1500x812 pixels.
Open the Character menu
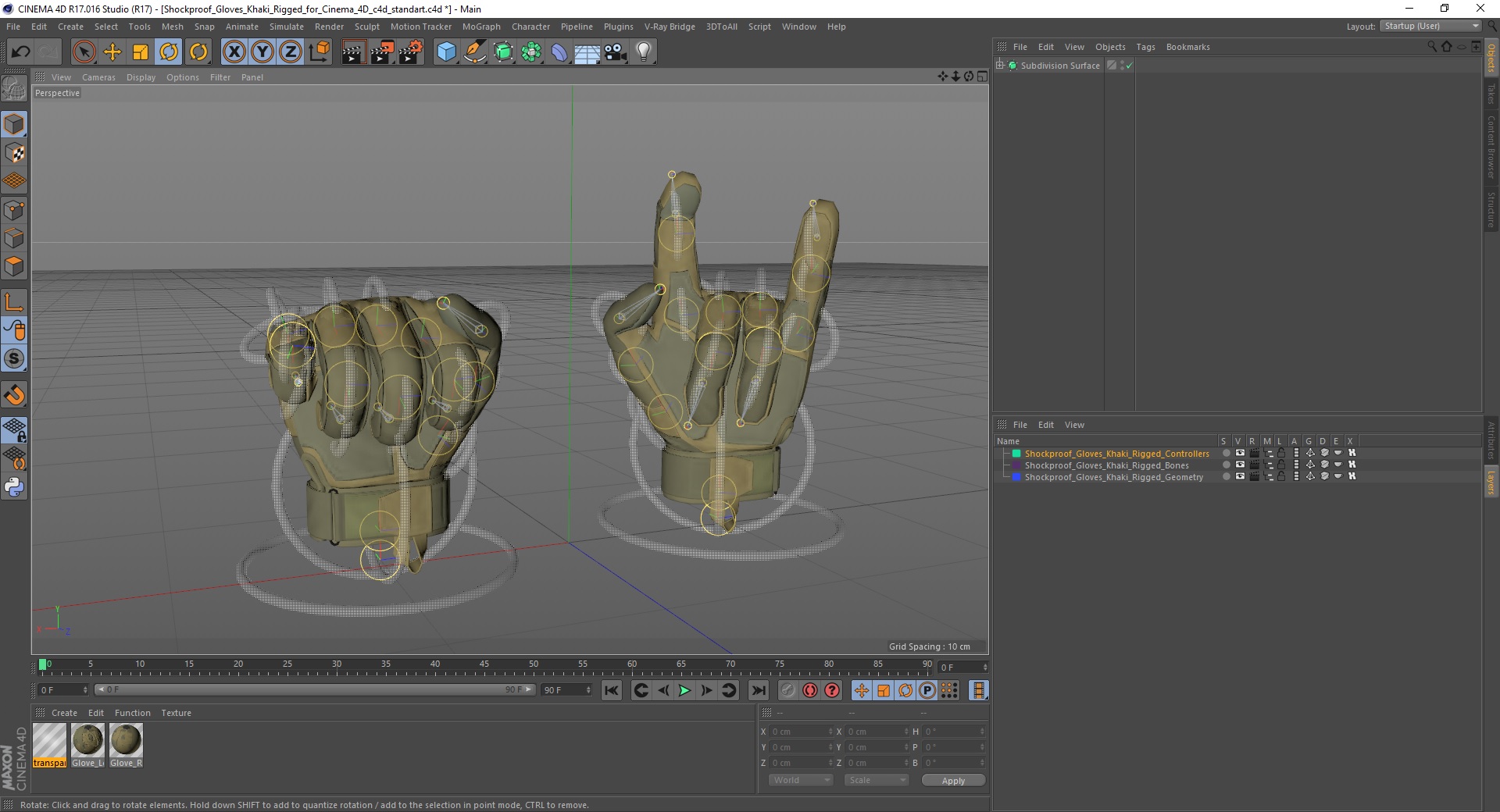click(x=530, y=27)
